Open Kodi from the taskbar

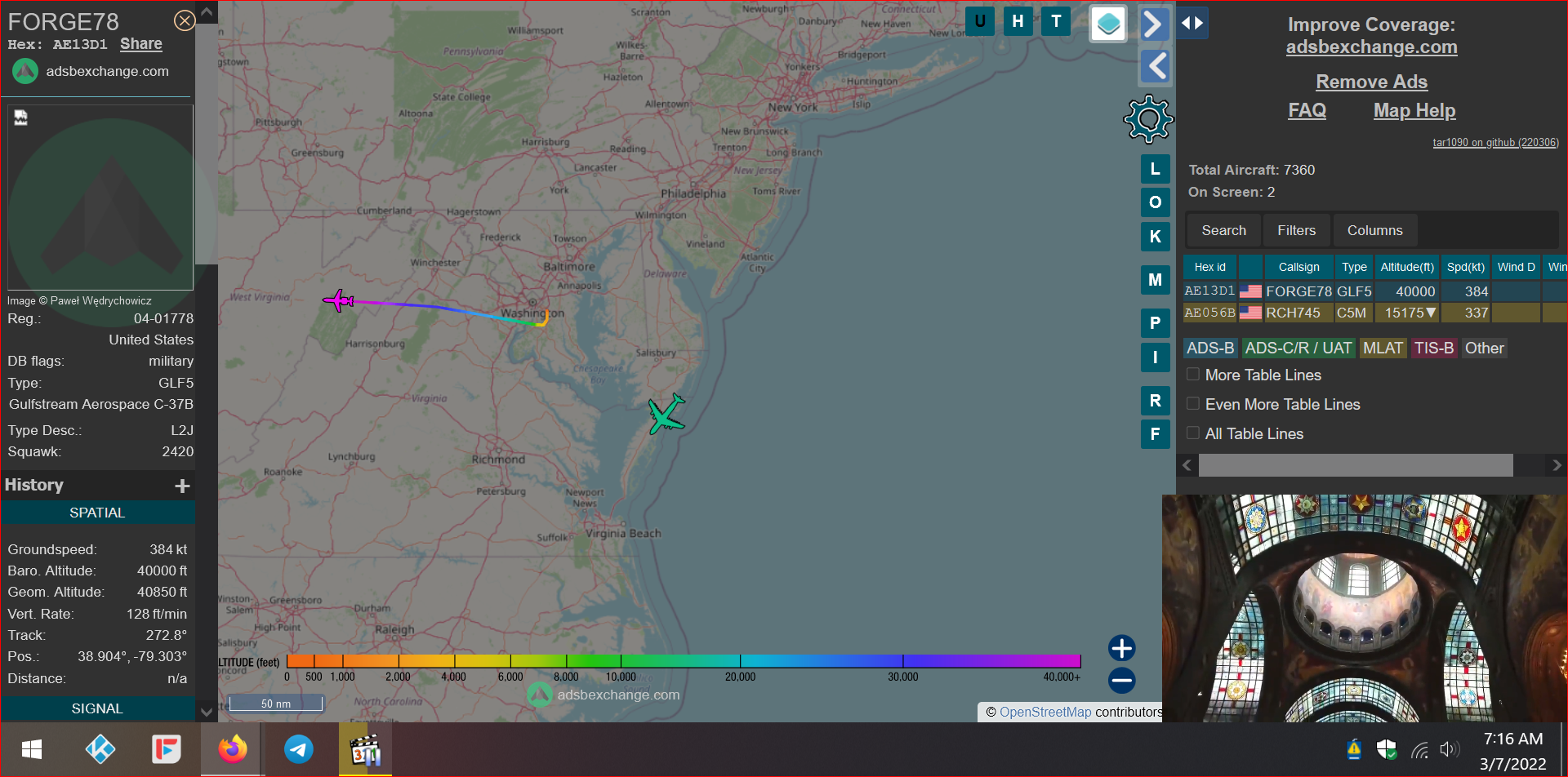click(100, 749)
